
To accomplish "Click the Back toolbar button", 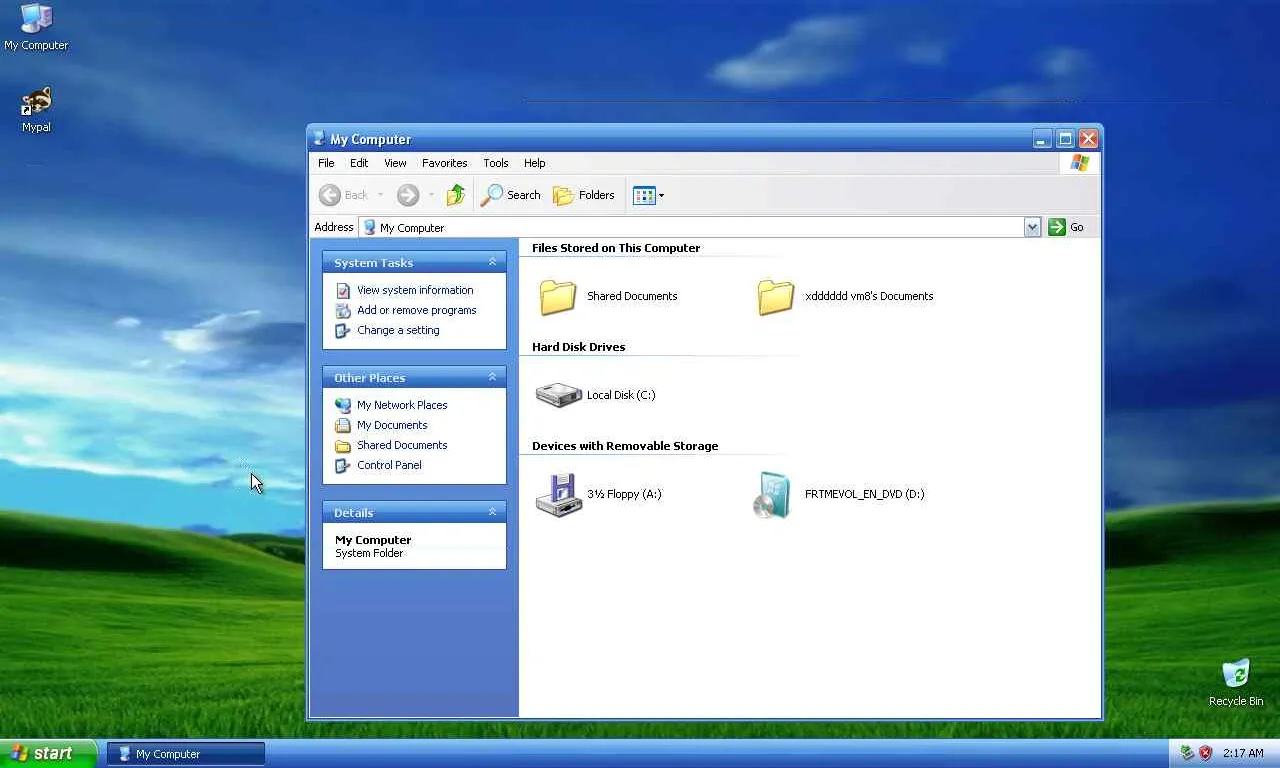I will (344, 195).
